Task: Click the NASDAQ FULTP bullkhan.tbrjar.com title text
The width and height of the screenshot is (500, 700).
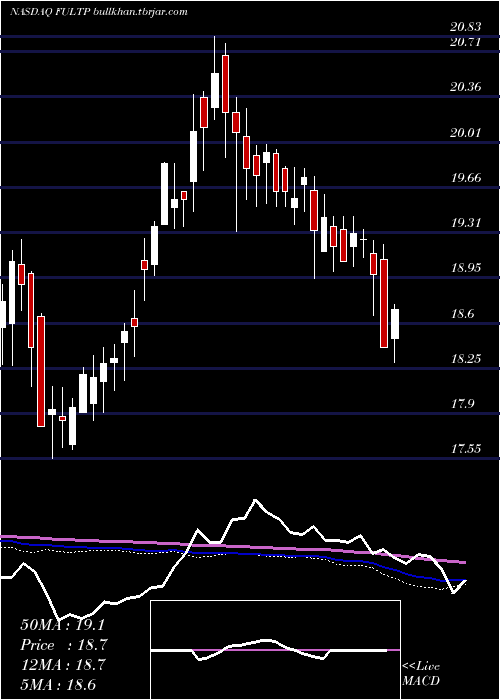Action: (98, 12)
